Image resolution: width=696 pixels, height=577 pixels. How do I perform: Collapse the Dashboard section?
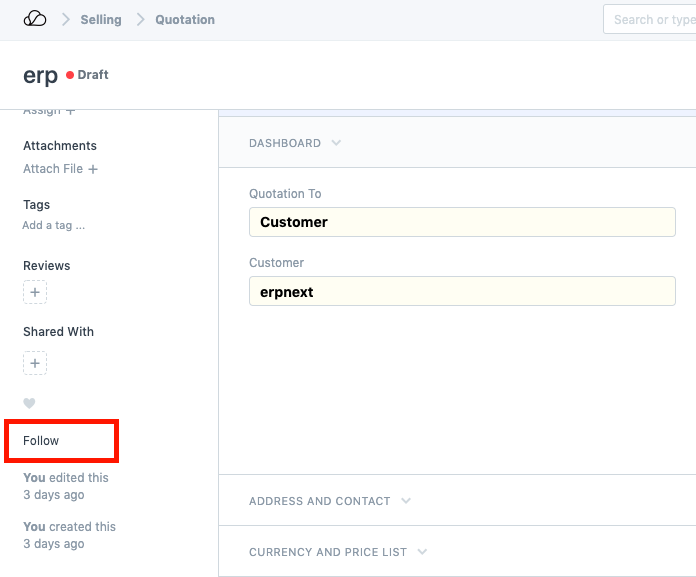click(x=295, y=143)
